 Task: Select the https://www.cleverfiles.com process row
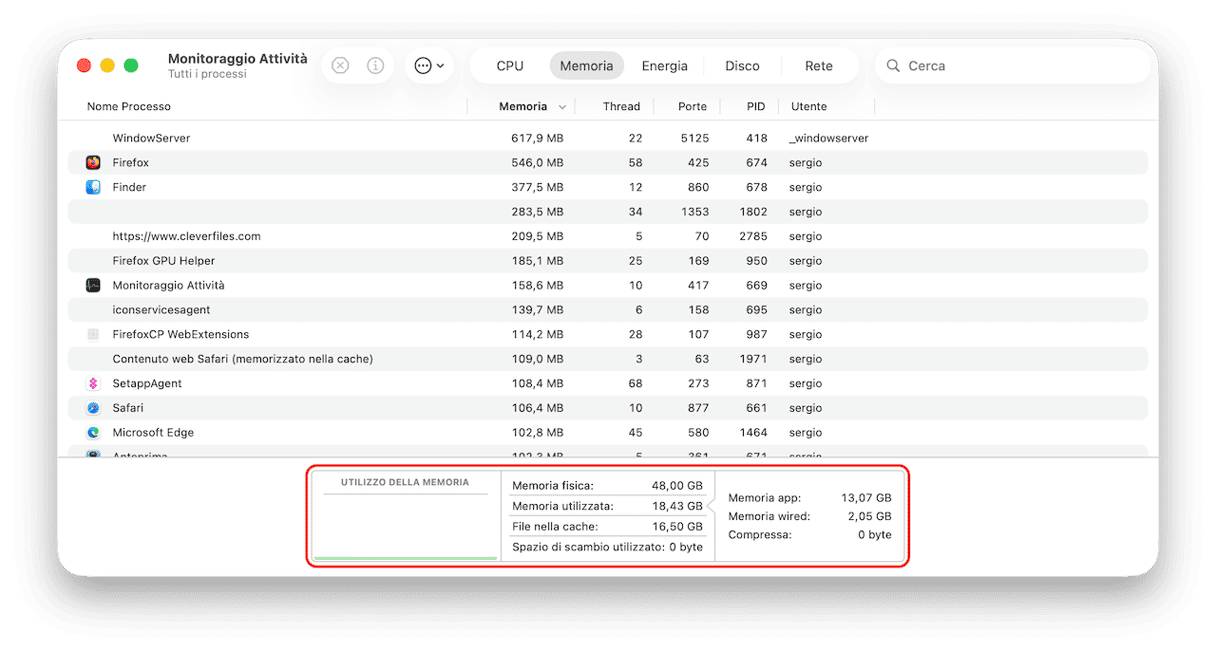coord(608,236)
